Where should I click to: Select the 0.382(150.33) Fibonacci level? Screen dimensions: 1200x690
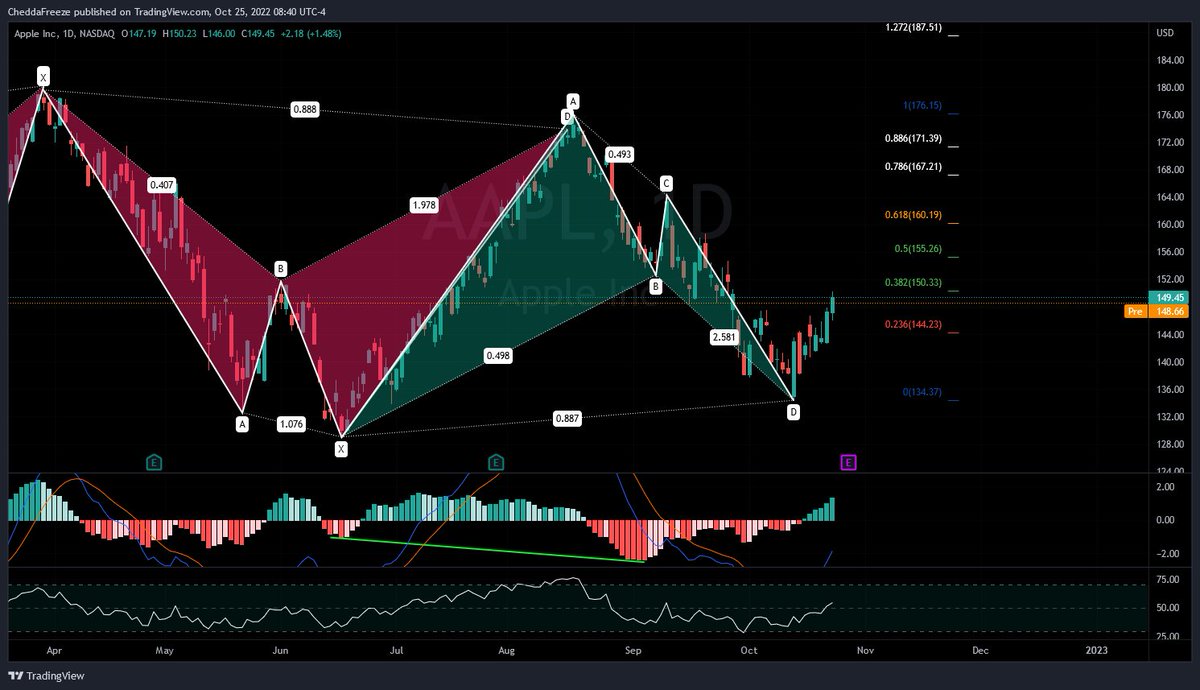[914, 283]
